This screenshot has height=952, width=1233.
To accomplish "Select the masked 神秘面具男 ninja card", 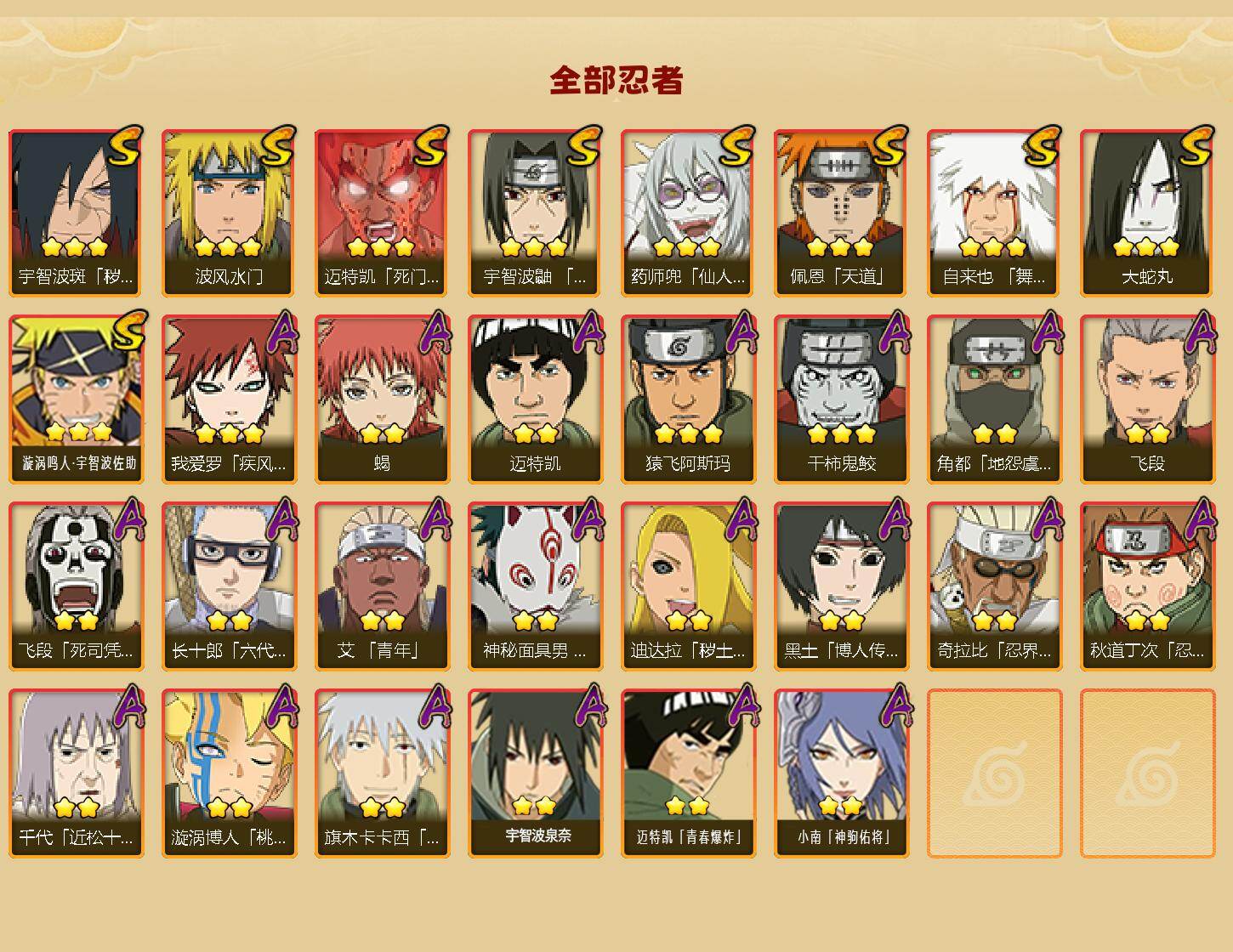I will pyautogui.click(x=535, y=586).
